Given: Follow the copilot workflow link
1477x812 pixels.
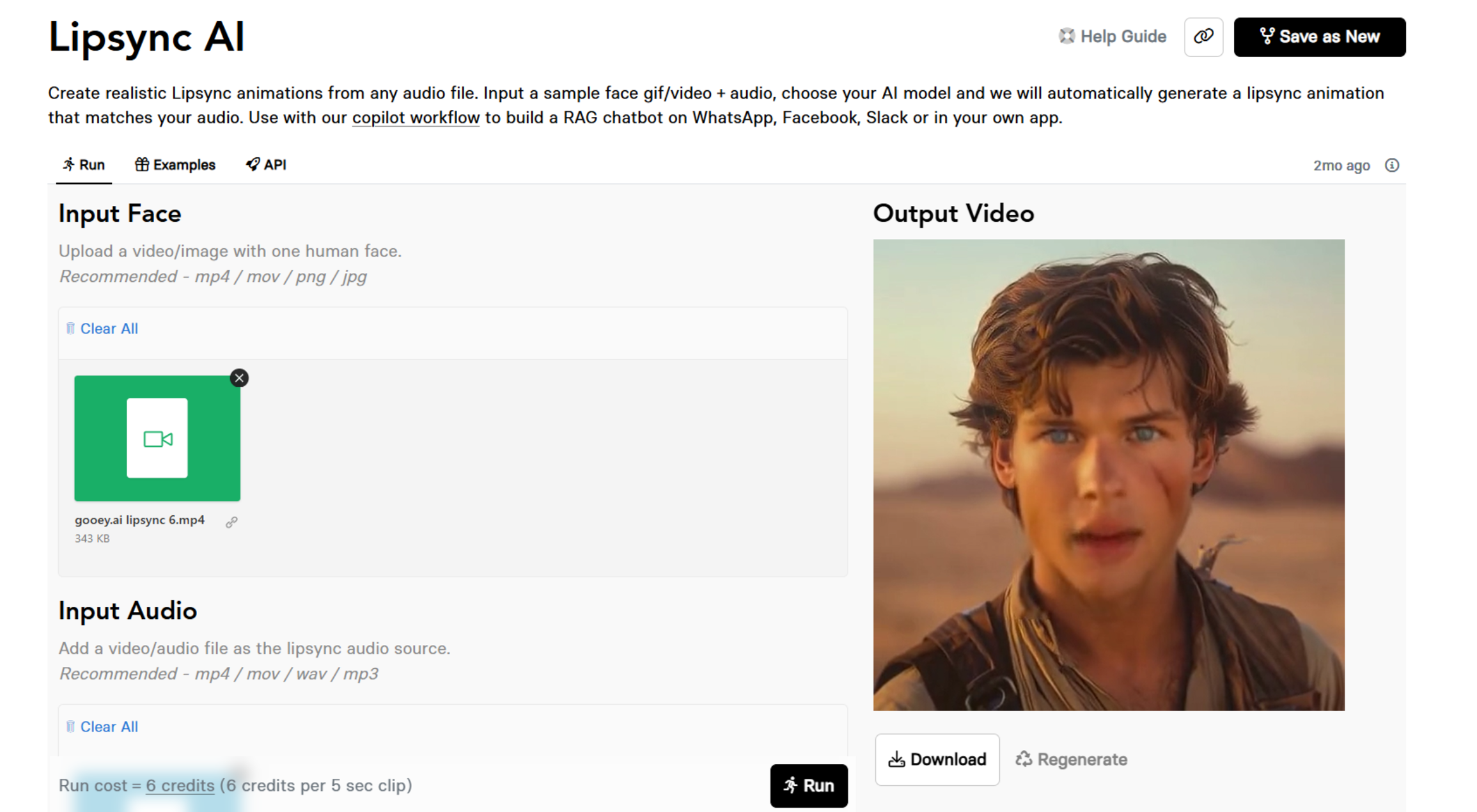Looking at the screenshot, I should tap(416, 118).
